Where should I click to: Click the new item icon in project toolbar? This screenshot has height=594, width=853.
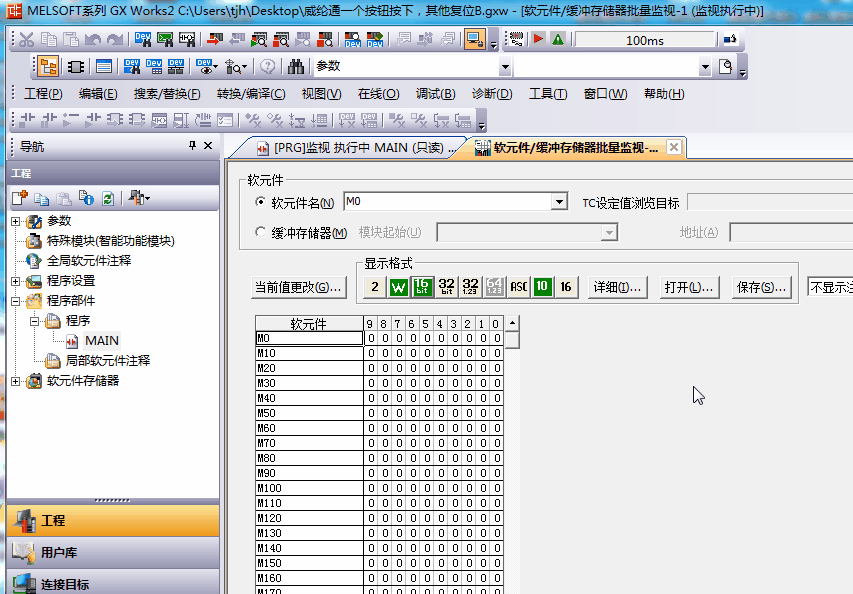click(19, 199)
